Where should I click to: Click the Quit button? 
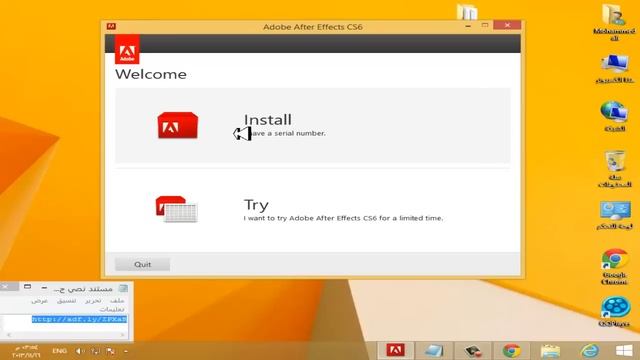click(x=142, y=264)
